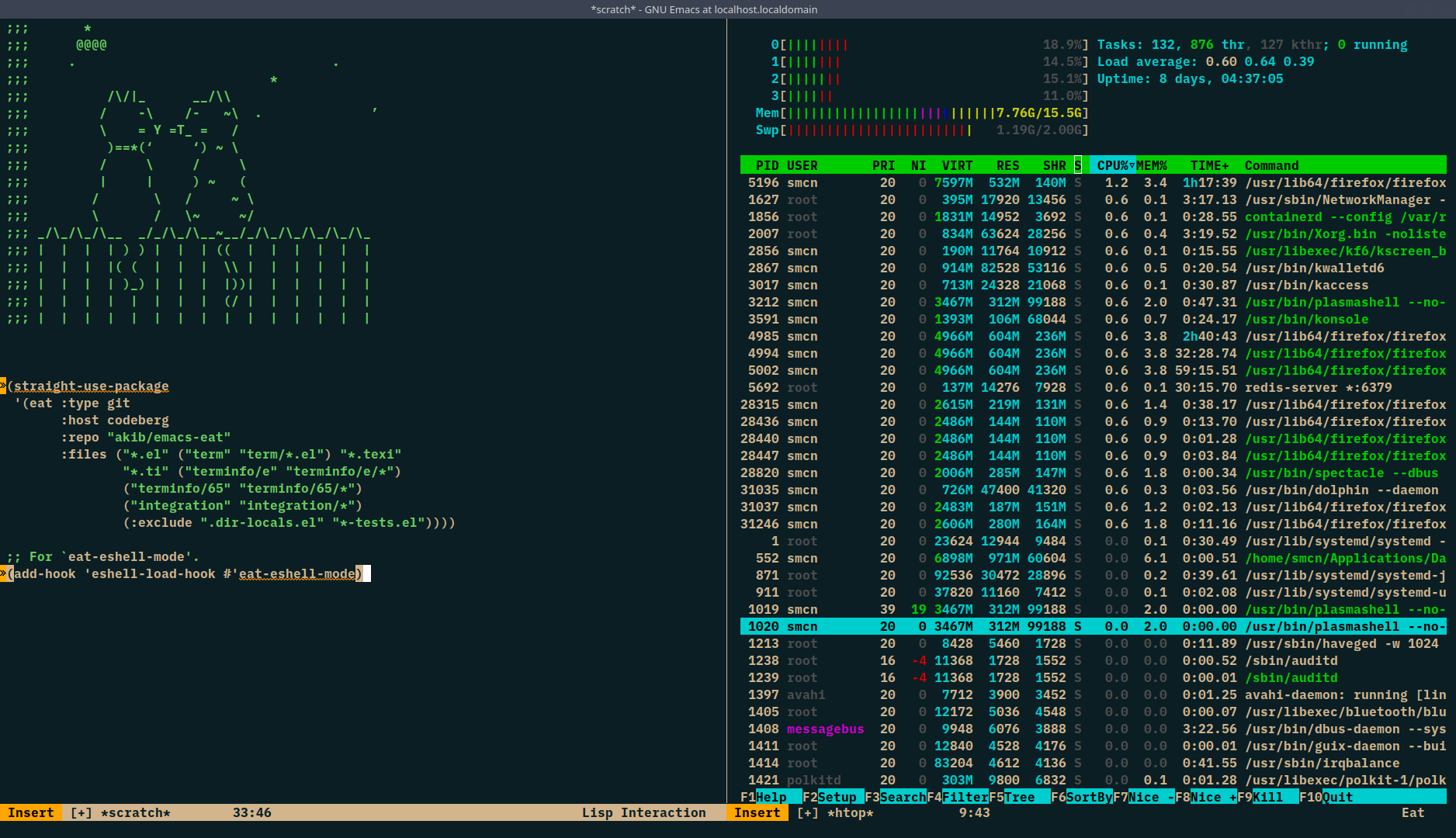Sort by RES column header
The image size is (1456, 838).
pos(1007,165)
